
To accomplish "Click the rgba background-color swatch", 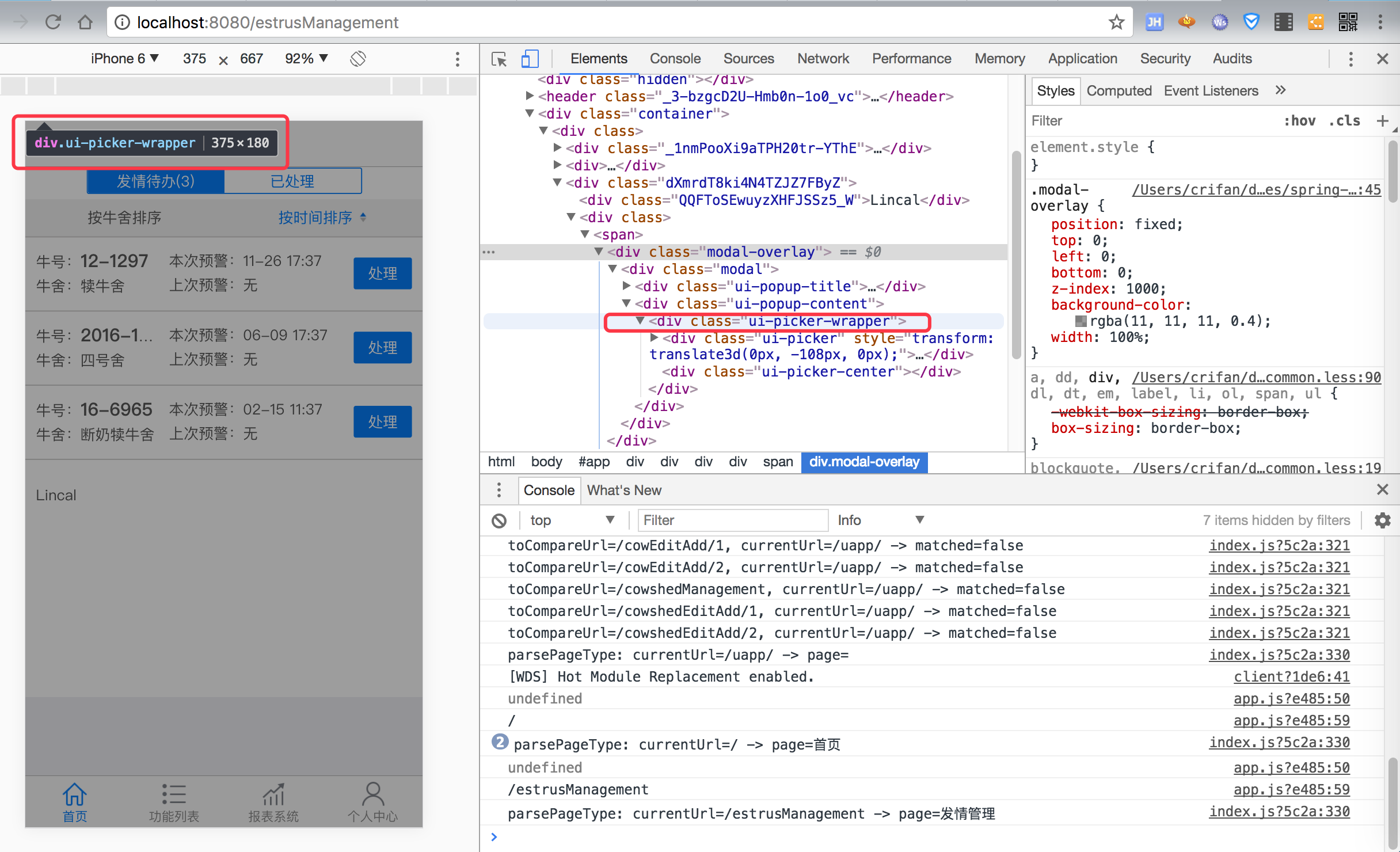I will [x=1081, y=321].
